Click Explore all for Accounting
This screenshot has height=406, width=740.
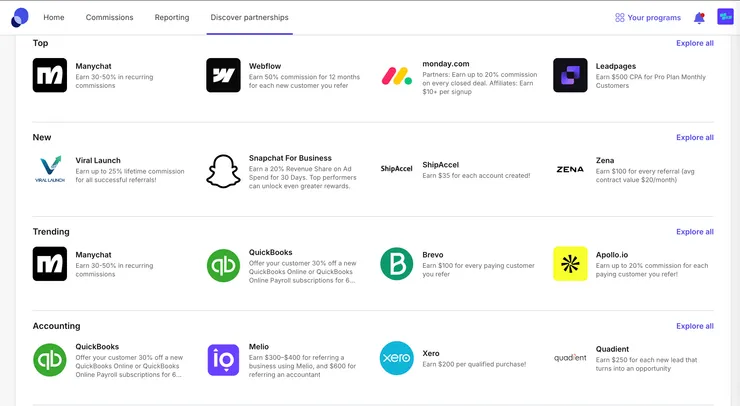tap(695, 326)
